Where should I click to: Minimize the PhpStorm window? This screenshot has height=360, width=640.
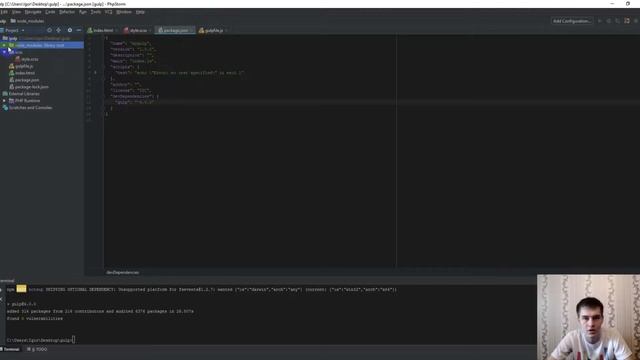point(612,4)
